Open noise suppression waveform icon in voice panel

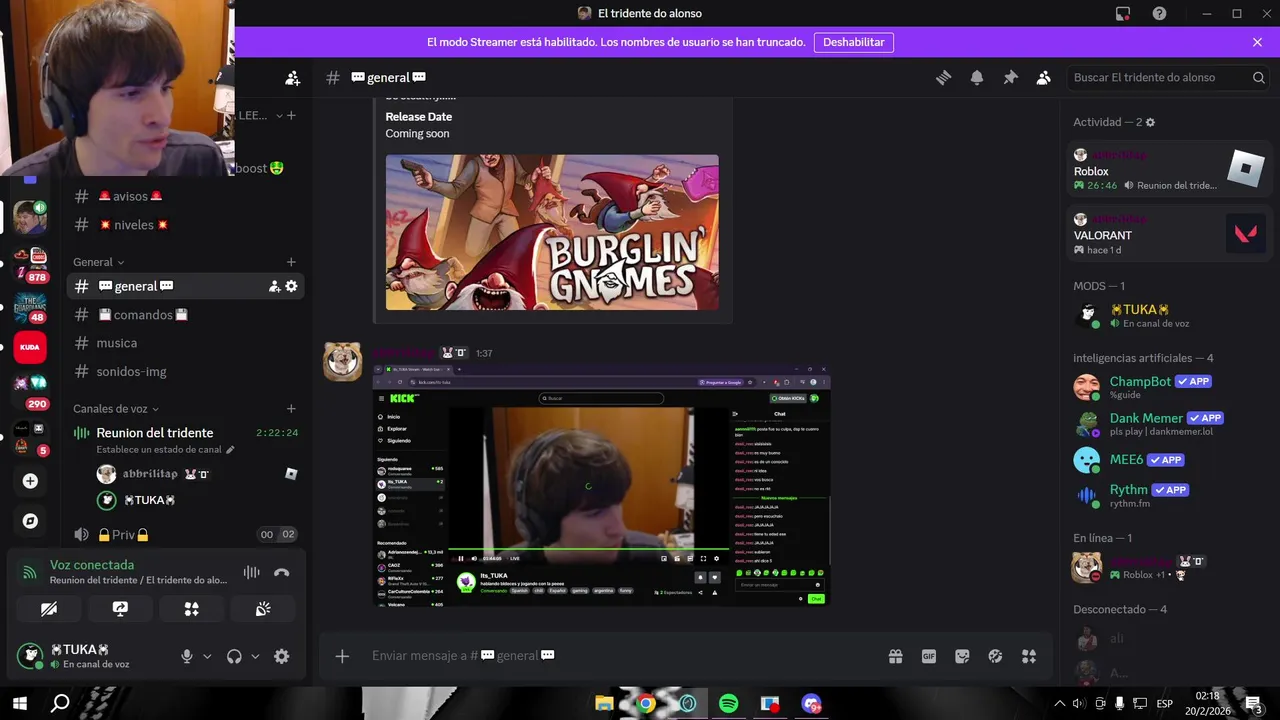coord(252,573)
